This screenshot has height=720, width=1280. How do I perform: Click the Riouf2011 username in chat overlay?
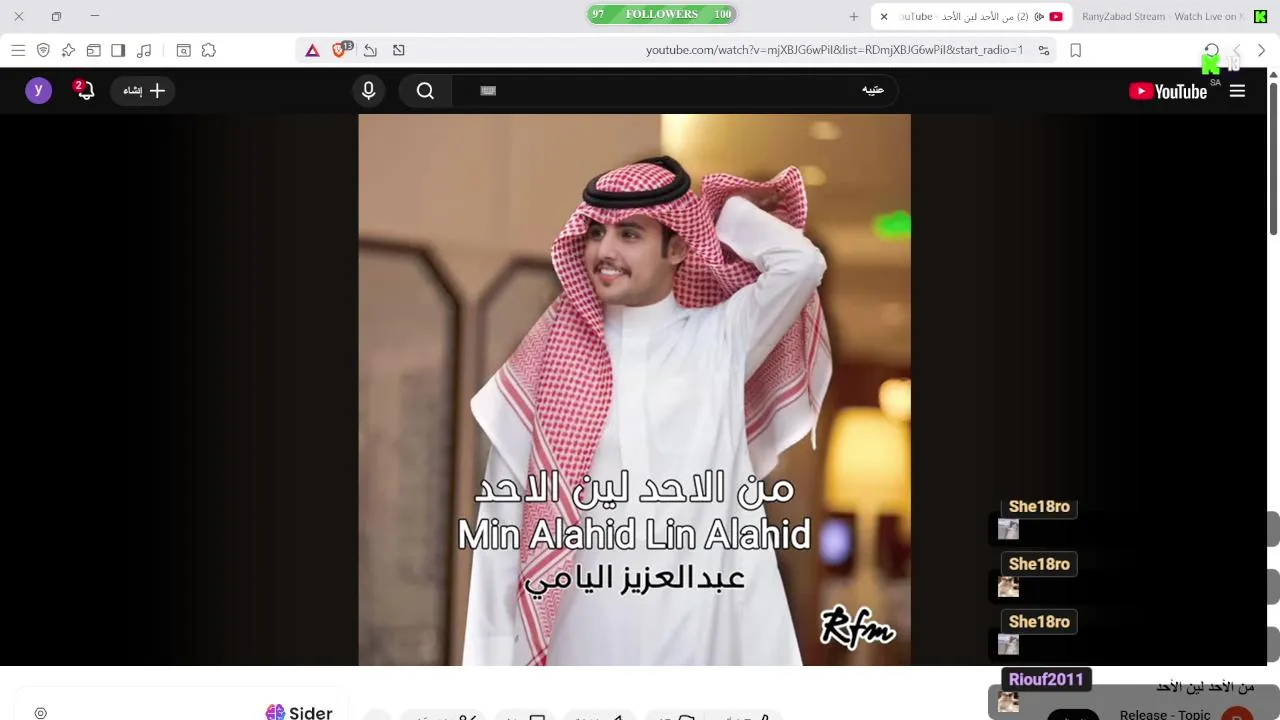pyautogui.click(x=1046, y=679)
